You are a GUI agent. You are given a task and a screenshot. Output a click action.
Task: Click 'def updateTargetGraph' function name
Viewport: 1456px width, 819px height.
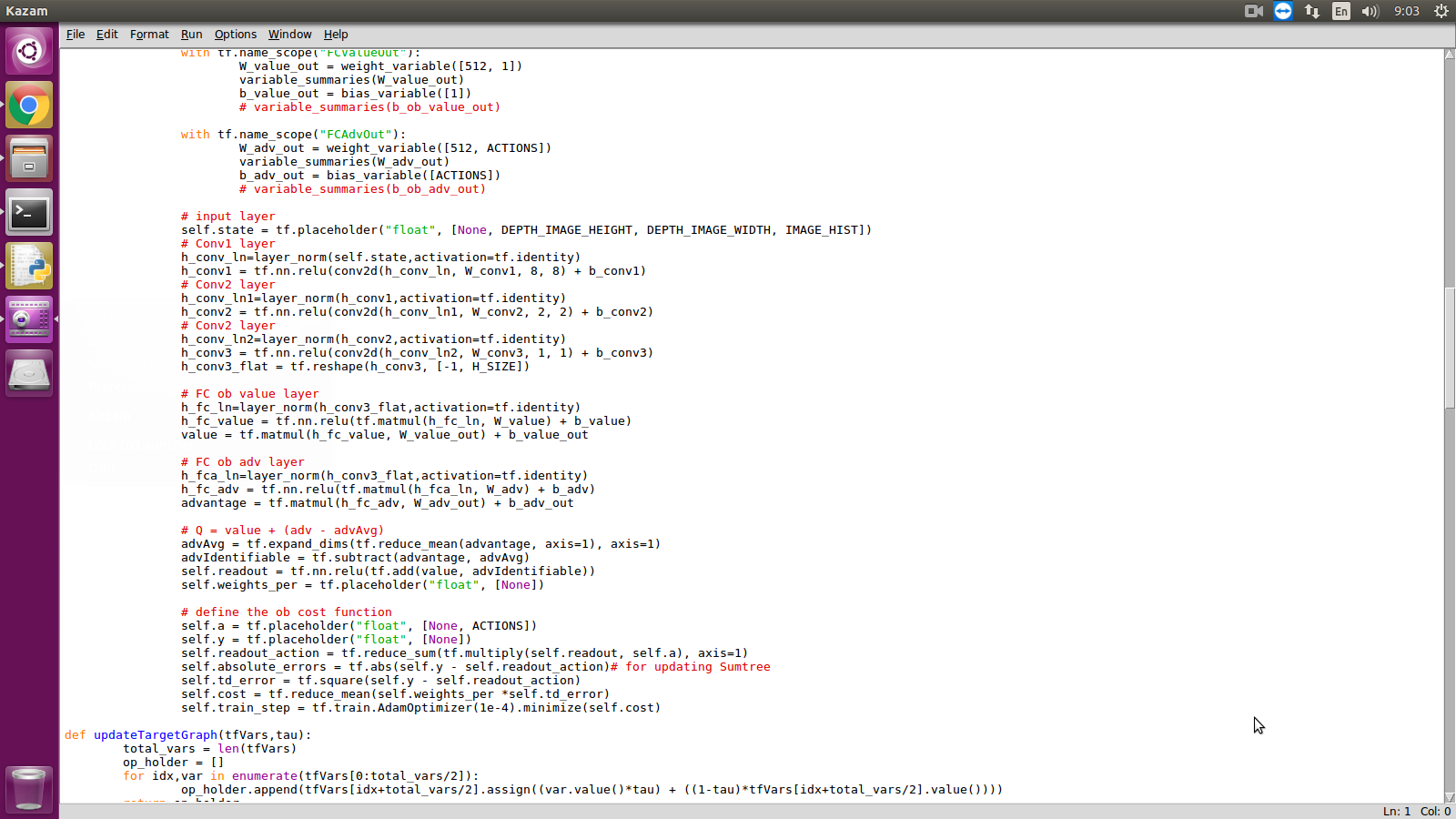[x=156, y=734]
